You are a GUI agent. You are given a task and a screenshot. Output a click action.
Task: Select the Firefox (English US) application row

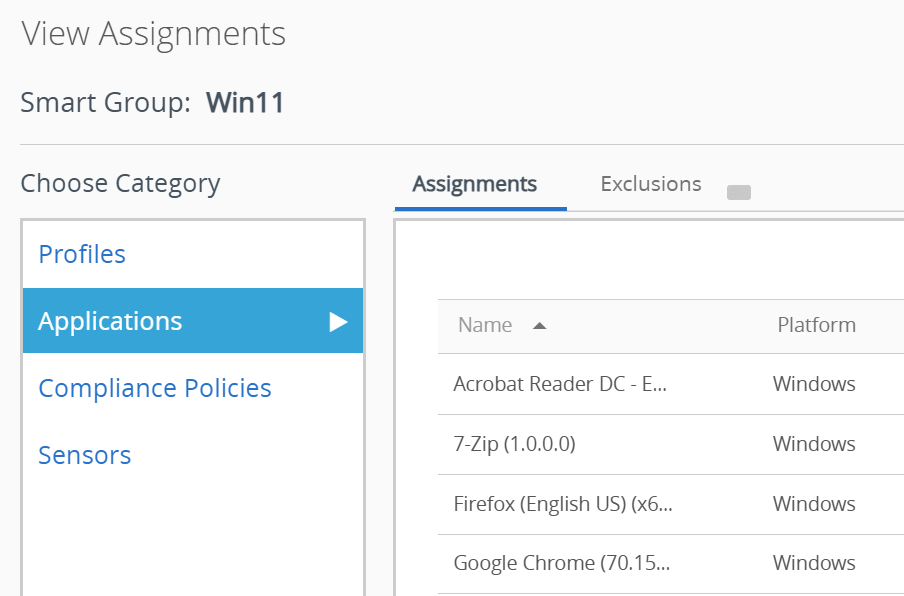[x=562, y=504]
